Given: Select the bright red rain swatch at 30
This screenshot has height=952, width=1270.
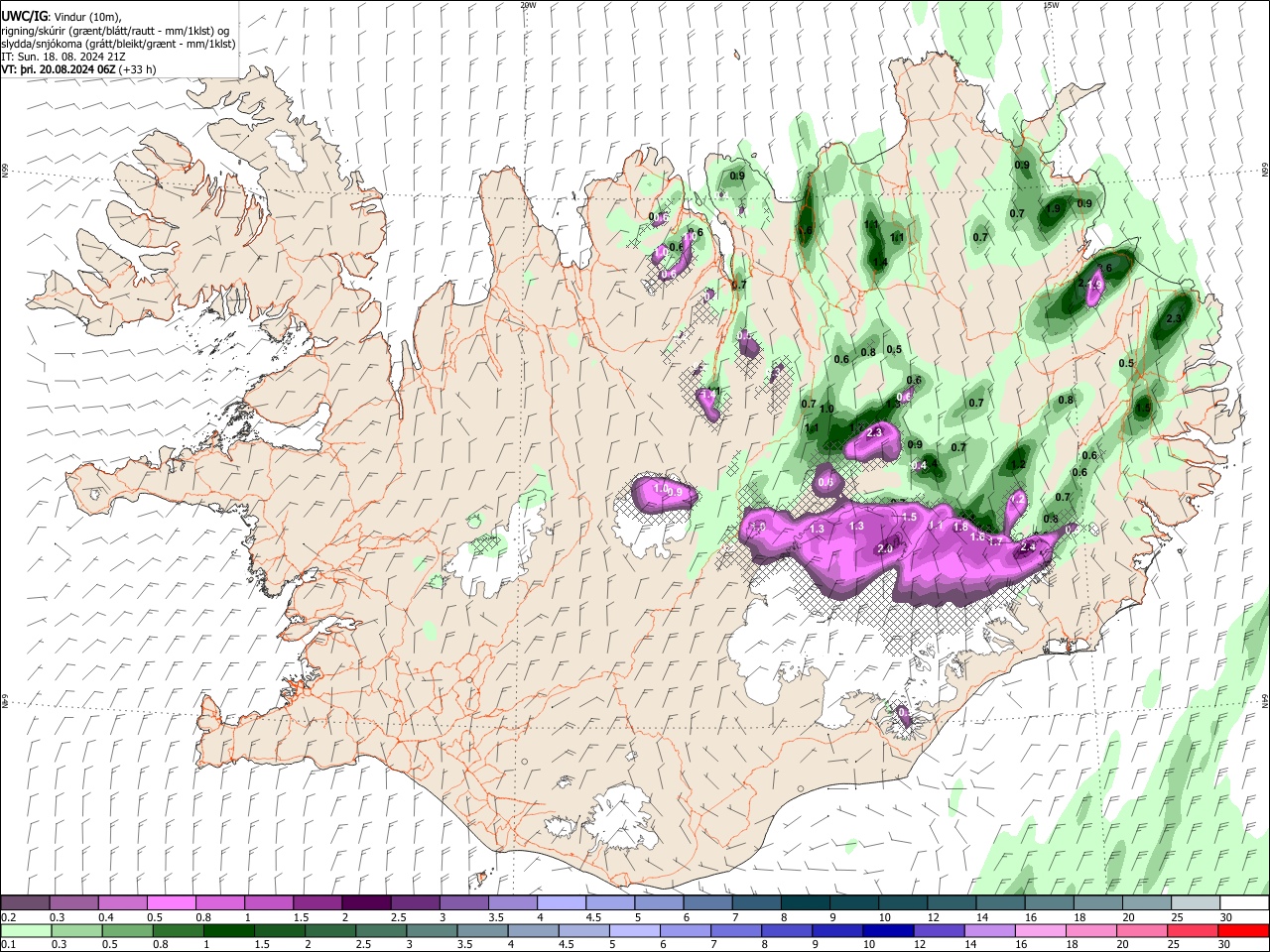Looking at the screenshot, I should click(1243, 930).
